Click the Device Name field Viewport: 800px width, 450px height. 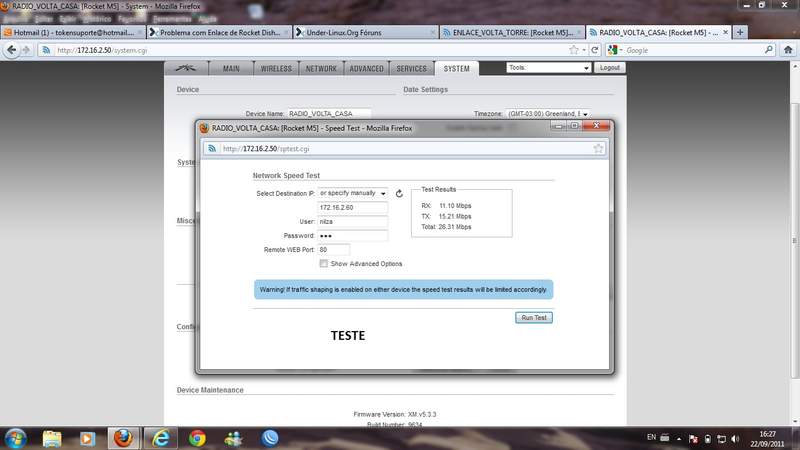click(329, 114)
